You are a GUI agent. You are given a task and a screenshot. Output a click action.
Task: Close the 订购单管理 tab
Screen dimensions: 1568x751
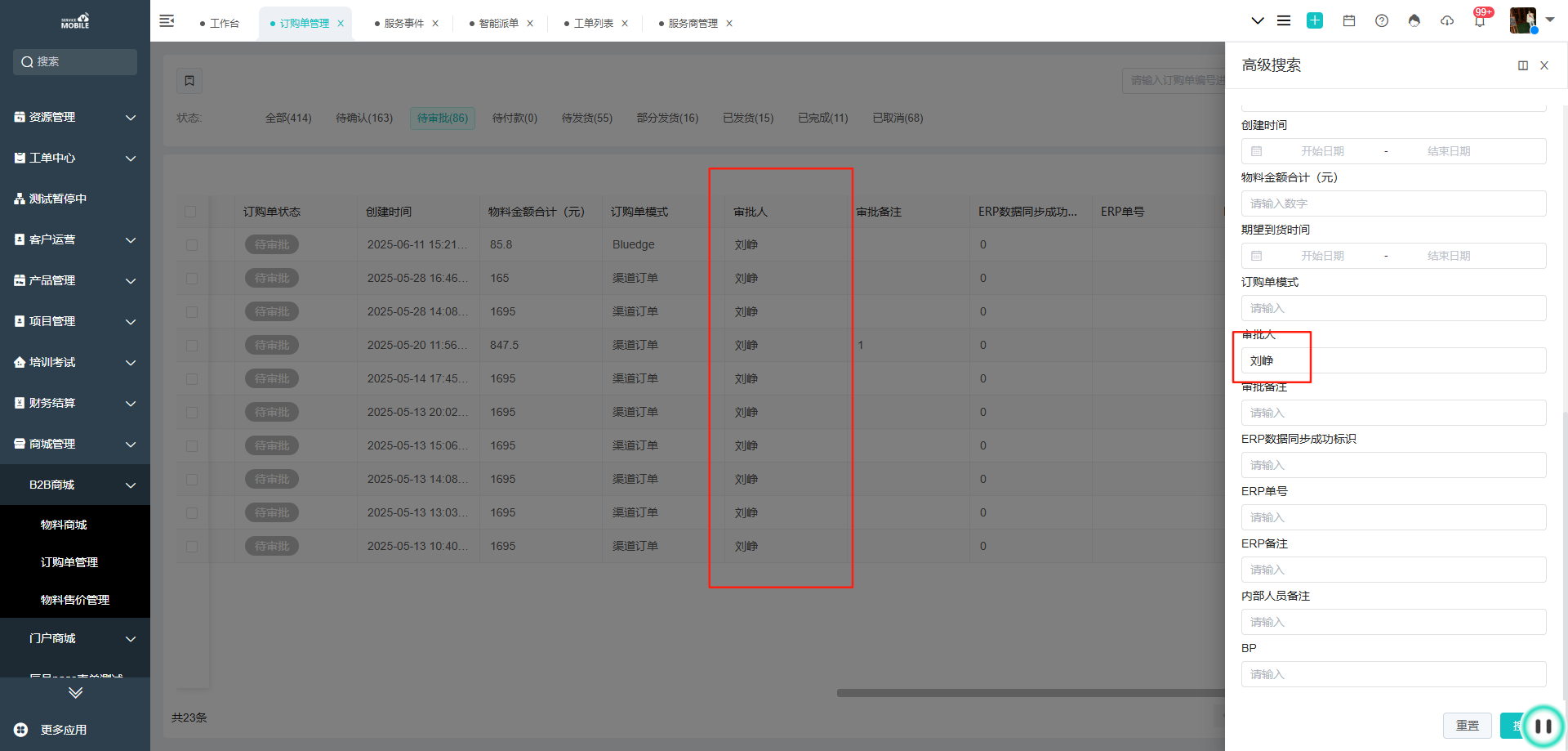click(341, 24)
